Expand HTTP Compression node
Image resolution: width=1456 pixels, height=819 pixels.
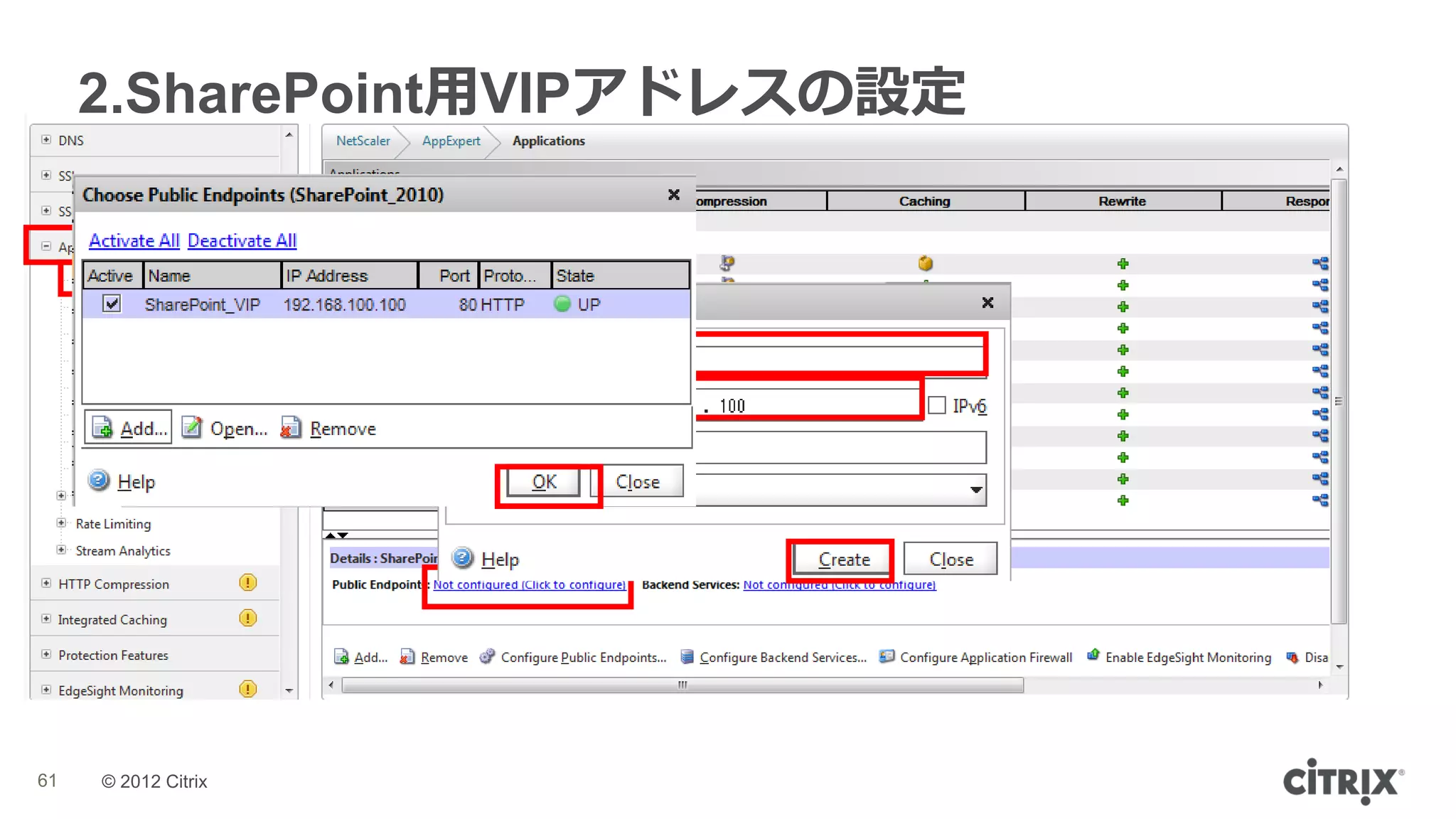[46, 583]
